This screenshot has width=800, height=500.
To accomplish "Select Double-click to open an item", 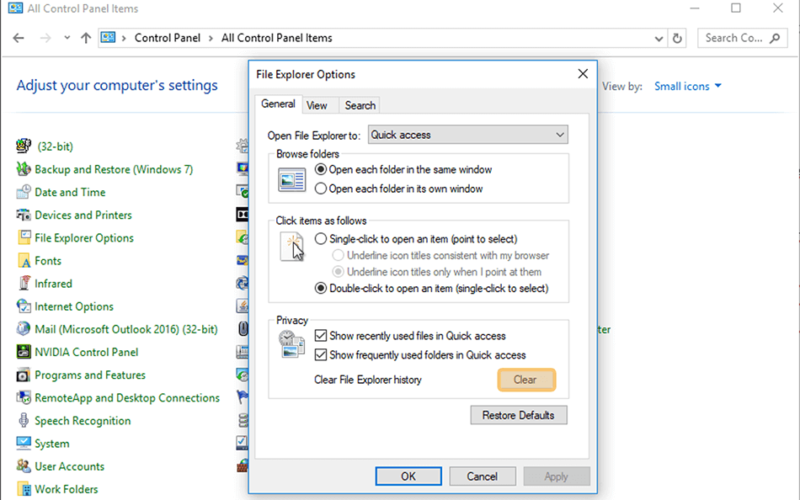I will (320, 288).
